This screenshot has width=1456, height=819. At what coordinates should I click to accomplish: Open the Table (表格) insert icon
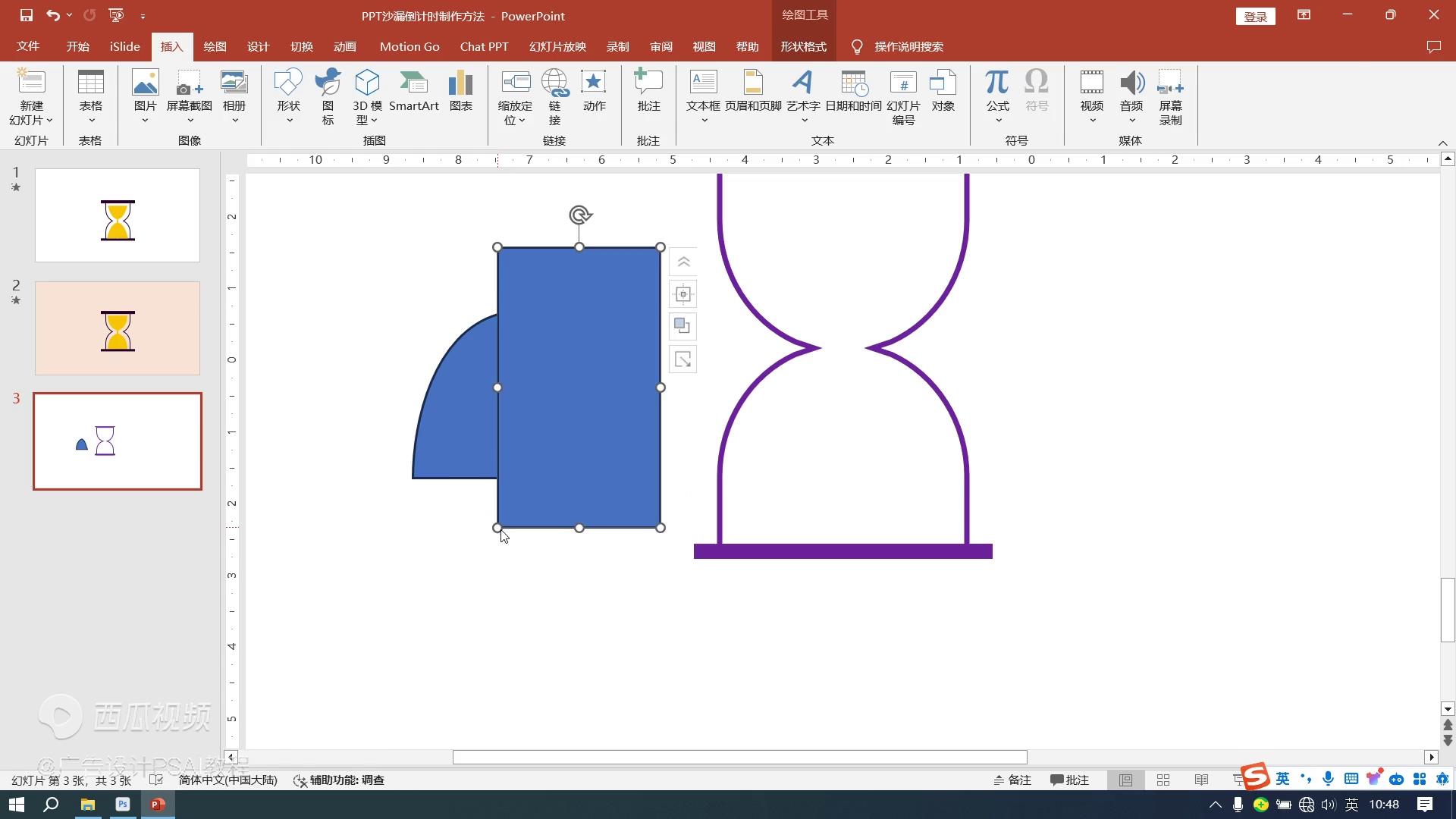point(90,83)
